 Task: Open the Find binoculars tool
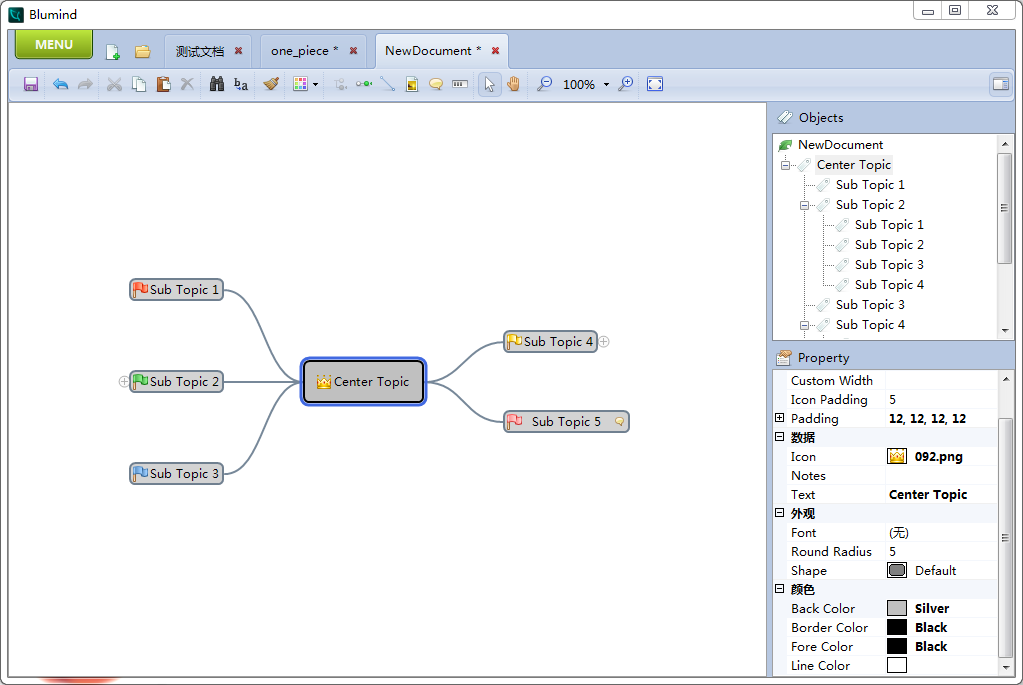pyautogui.click(x=217, y=84)
